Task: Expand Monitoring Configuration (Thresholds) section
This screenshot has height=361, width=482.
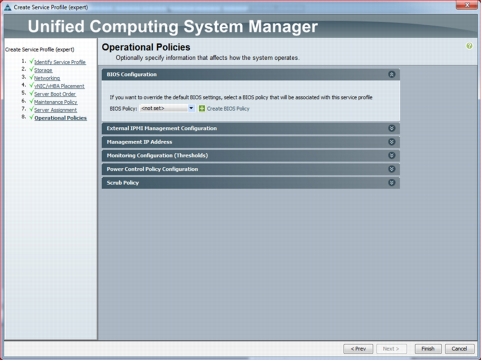Action: (392, 156)
